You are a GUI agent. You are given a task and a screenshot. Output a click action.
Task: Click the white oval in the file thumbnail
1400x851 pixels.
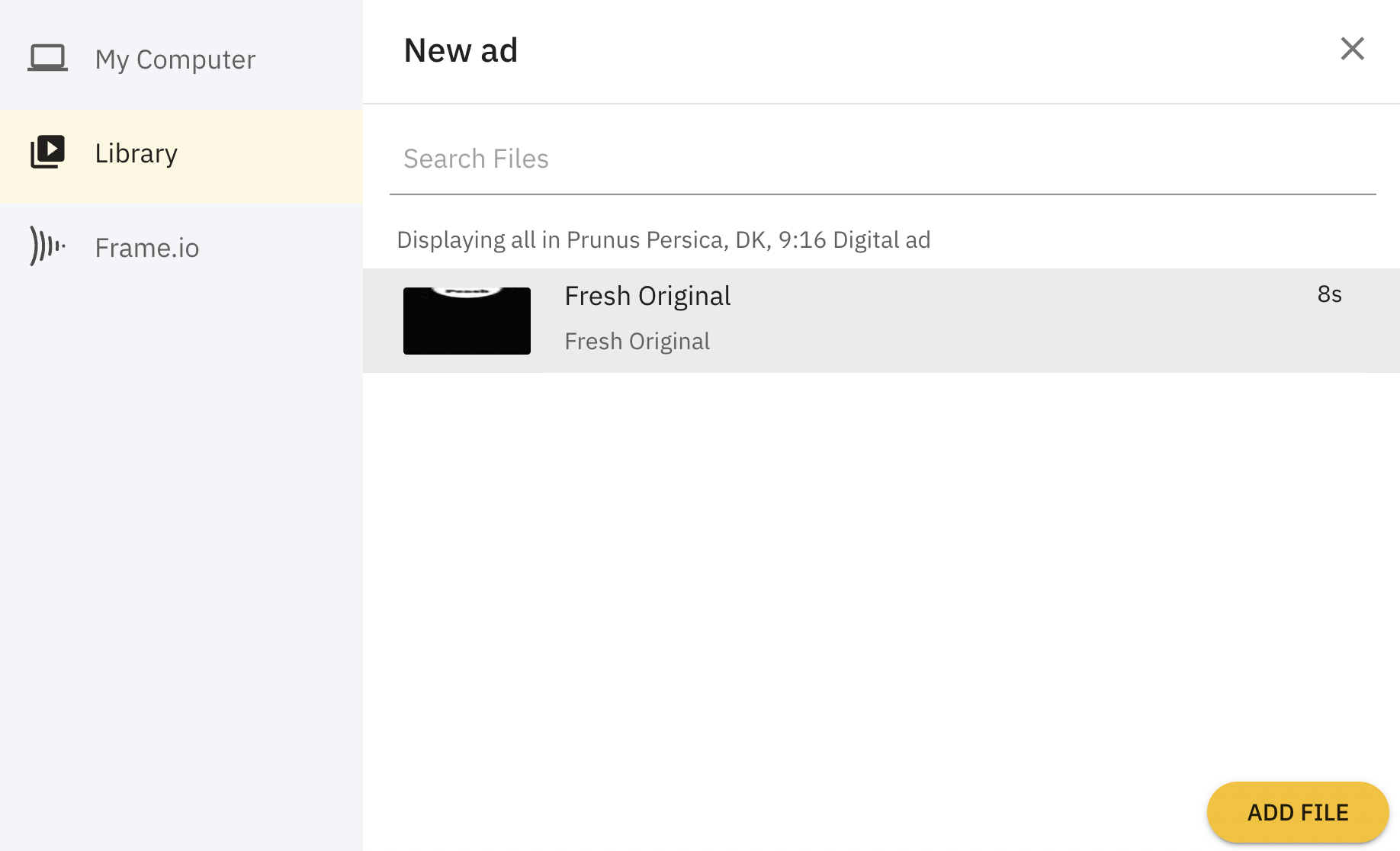coord(467,291)
